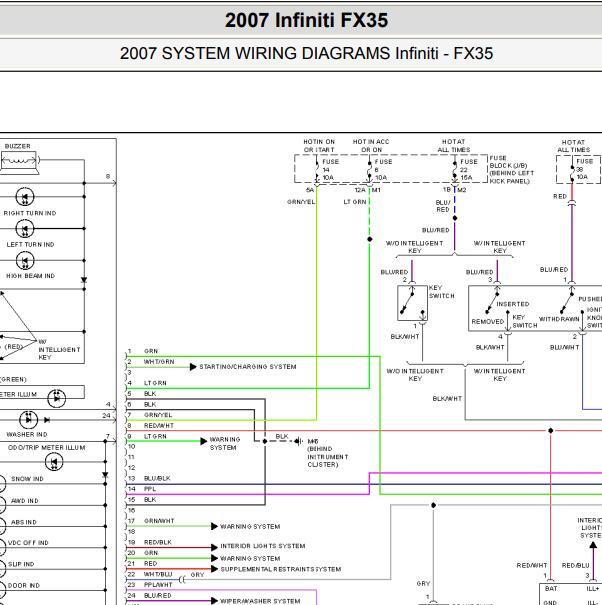
Task: Click the 'LEFT TURN IND' label
Action: (x=30, y=244)
